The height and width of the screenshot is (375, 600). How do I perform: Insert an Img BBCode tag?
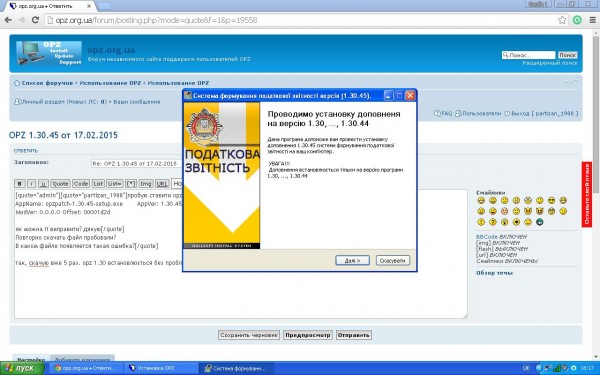click(145, 184)
